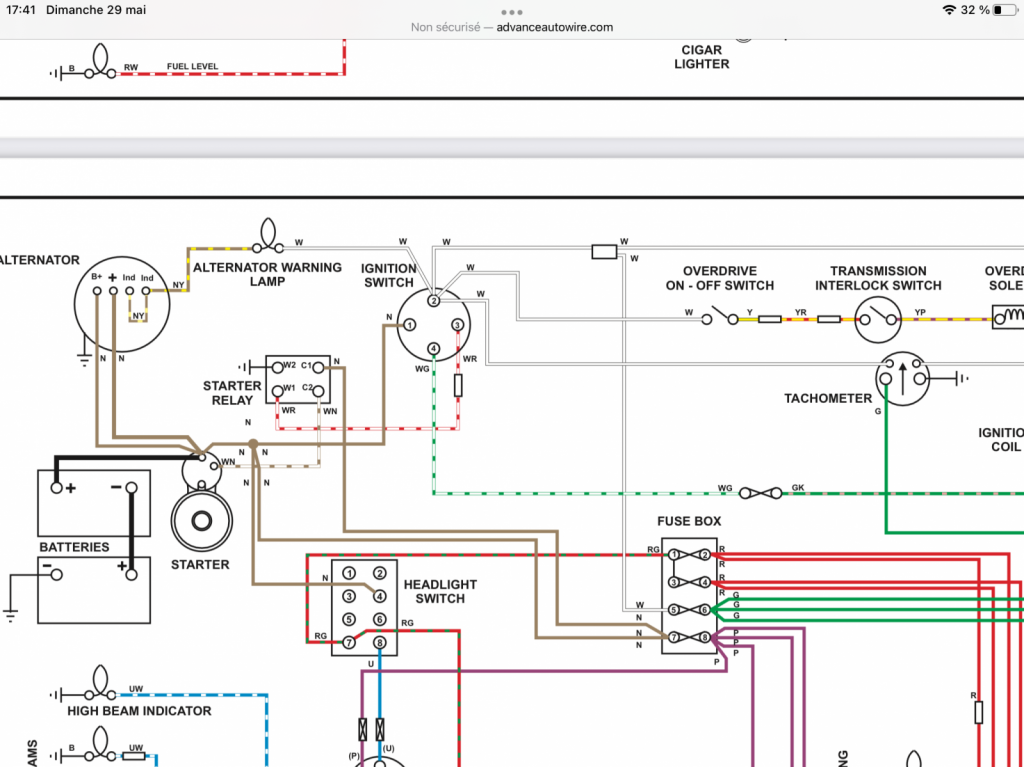Tap the battery indicator icon
Viewport: 1024px width, 767px height.
tap(1005, 10)
